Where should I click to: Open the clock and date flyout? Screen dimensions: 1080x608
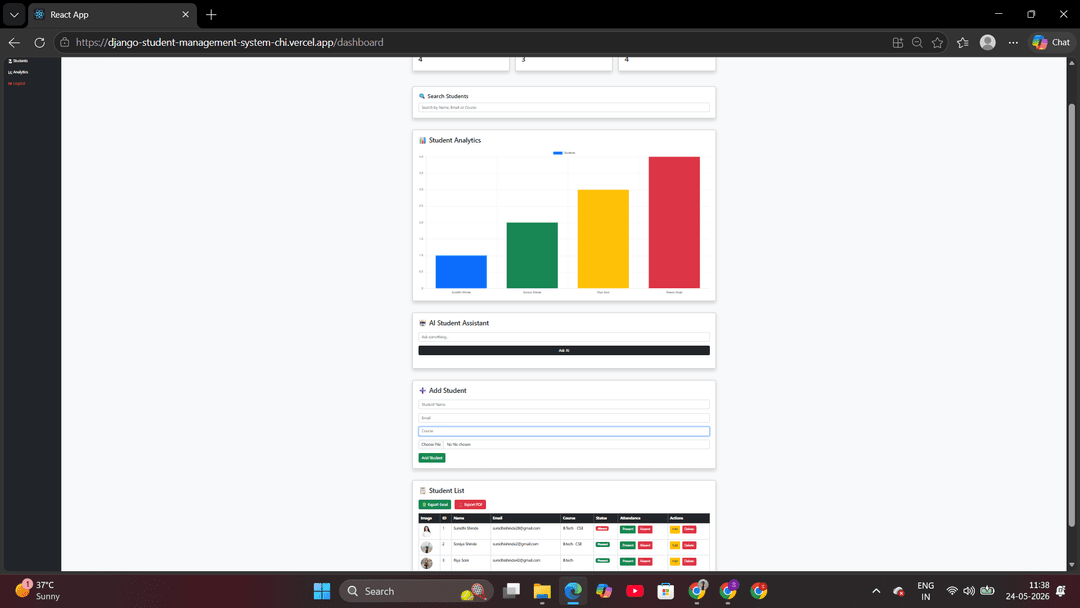point(1027,591)
